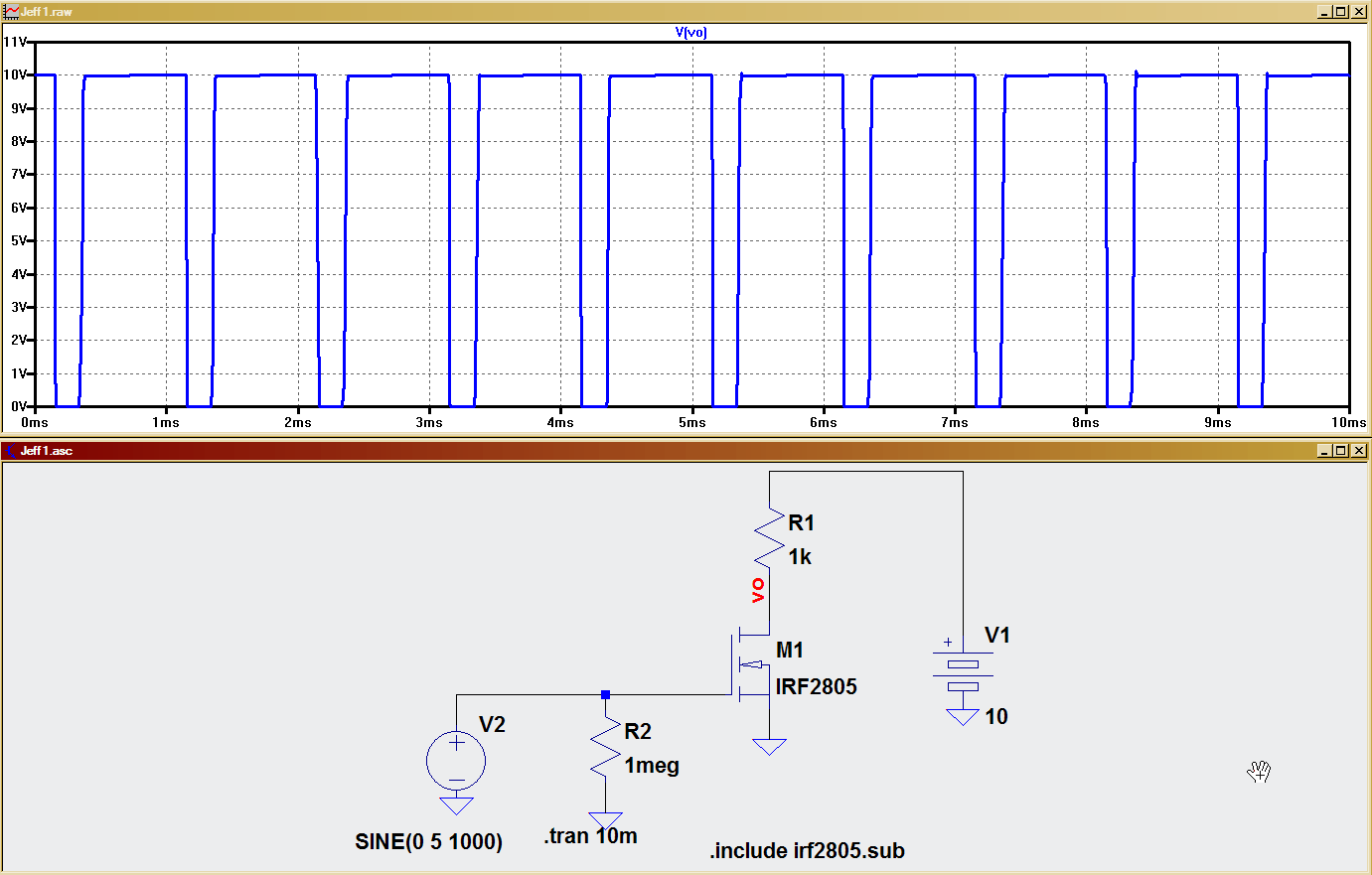Click the V1 reference label
The image size is (1372, 875).
click(x=997, y=636)
